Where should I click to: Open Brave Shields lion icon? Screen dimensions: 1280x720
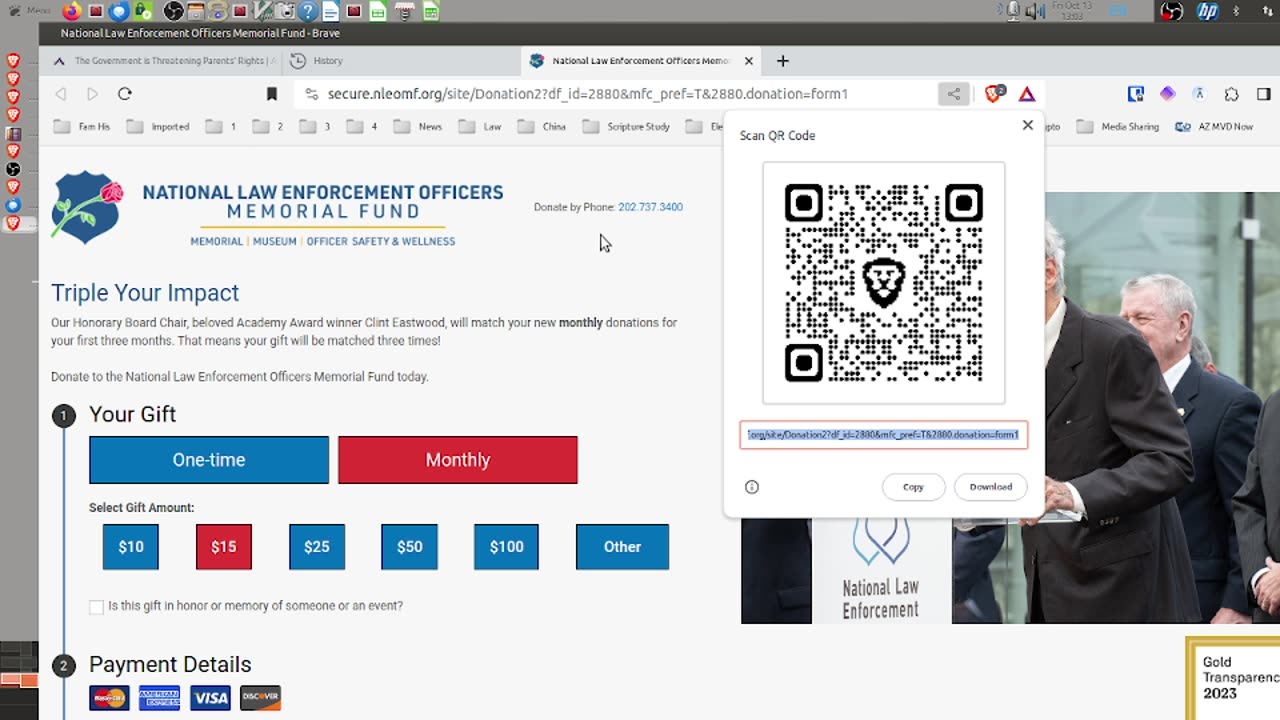click(994, 94)
